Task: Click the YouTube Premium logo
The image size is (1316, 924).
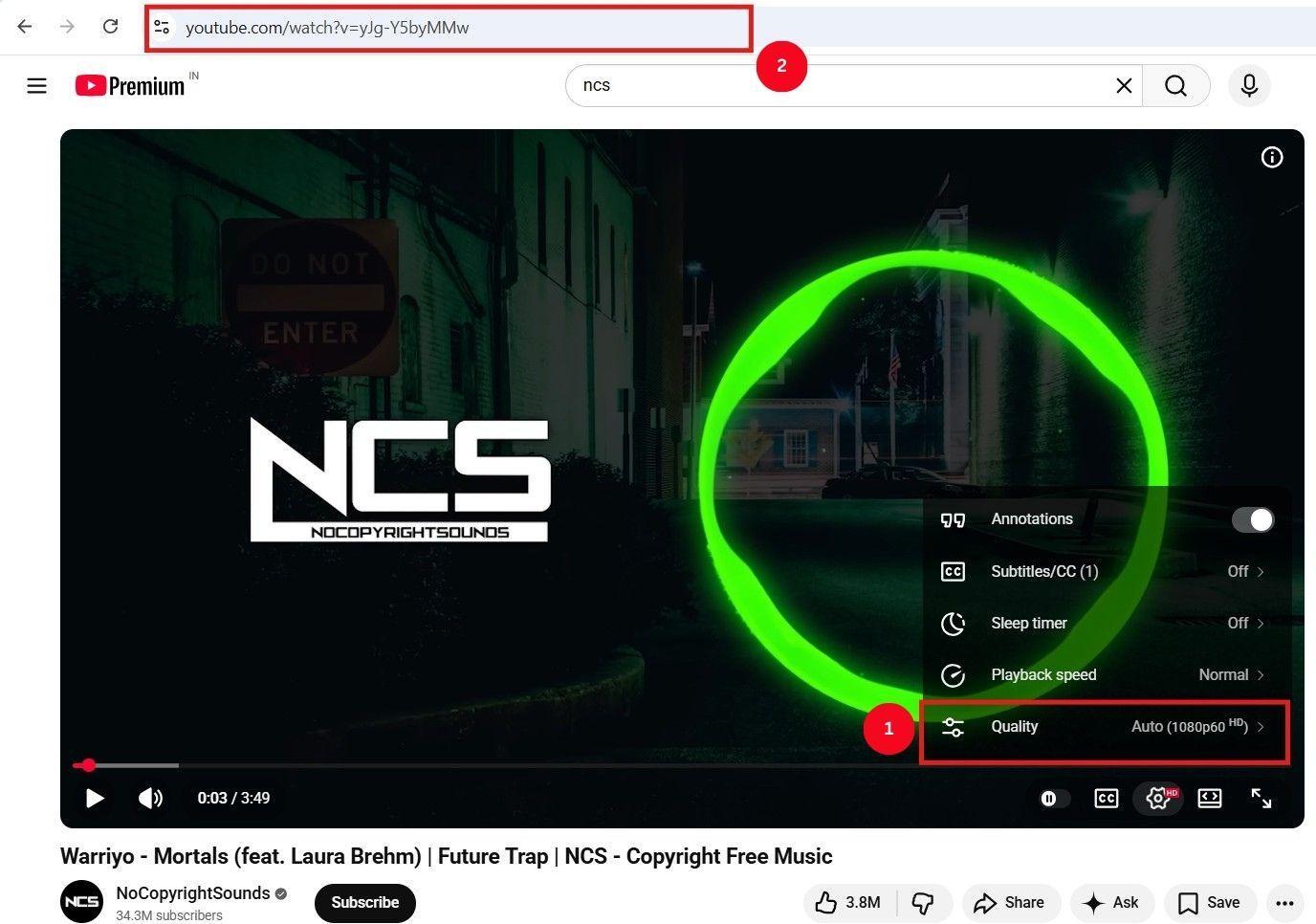Action: [129, 85]
